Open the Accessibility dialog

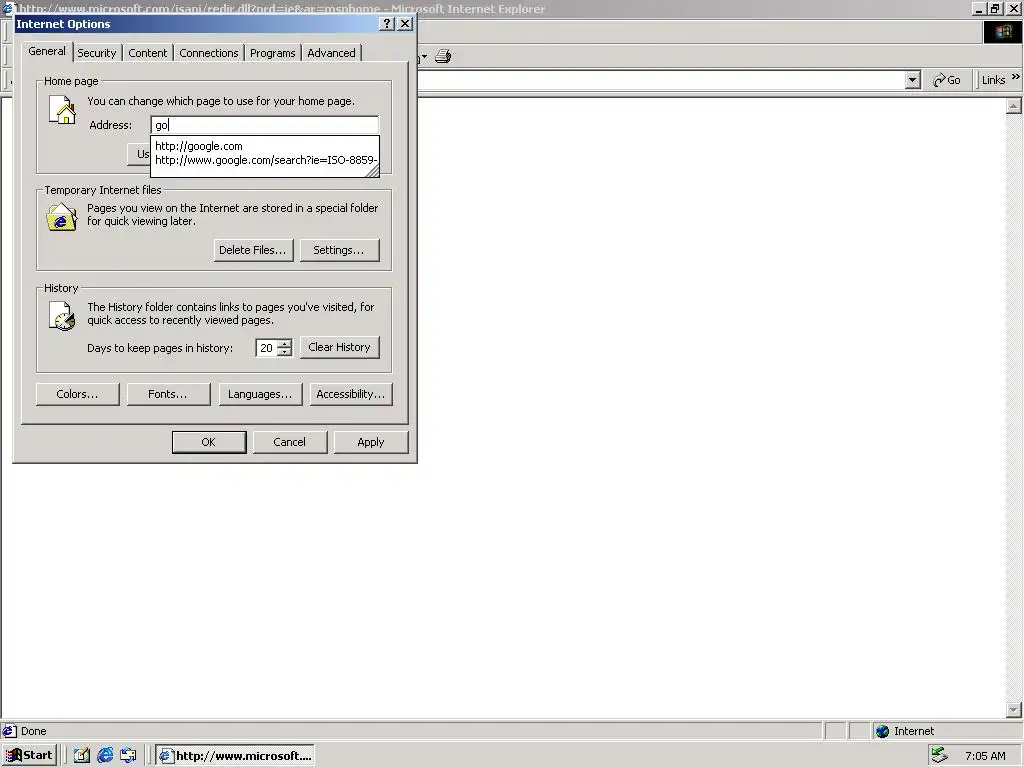(x=351, y=394)
